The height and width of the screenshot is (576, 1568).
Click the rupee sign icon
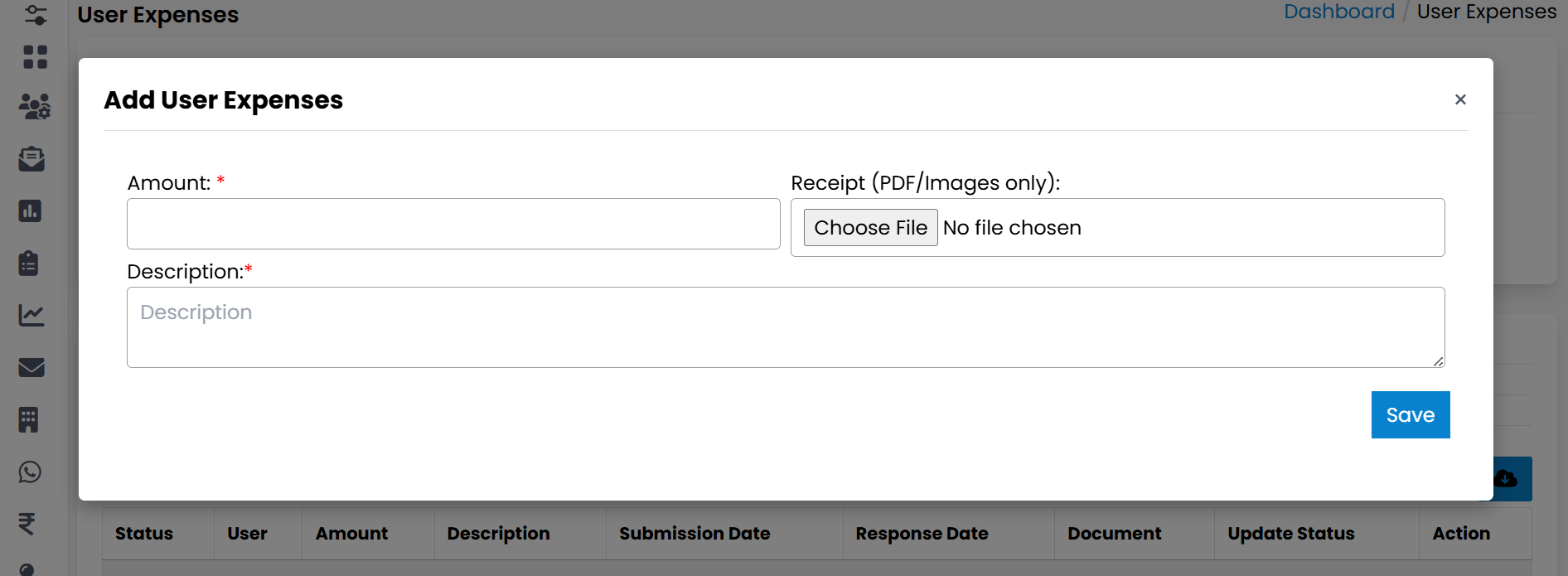coord(27,523)
